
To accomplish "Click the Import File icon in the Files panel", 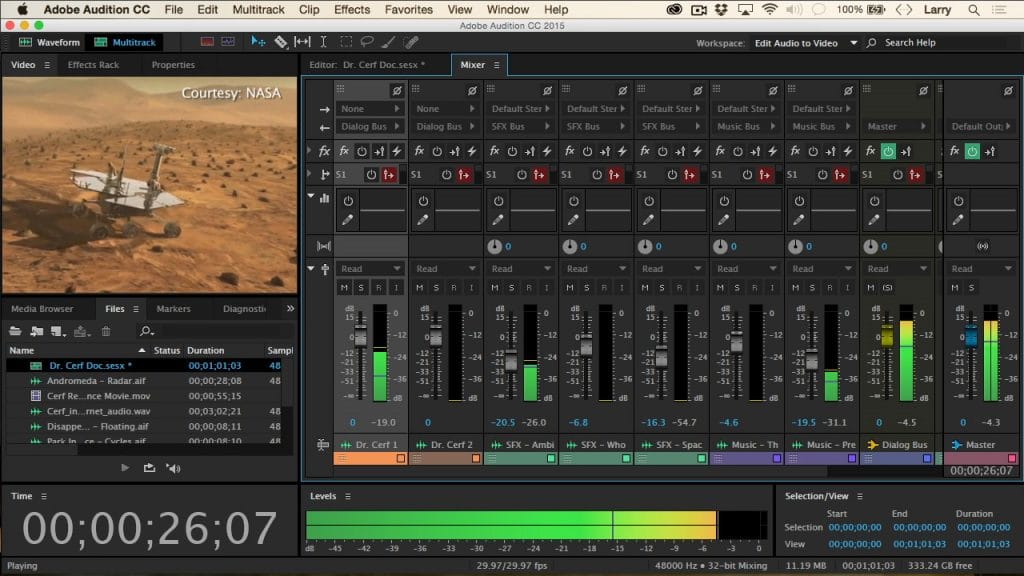I will point(35,332).
